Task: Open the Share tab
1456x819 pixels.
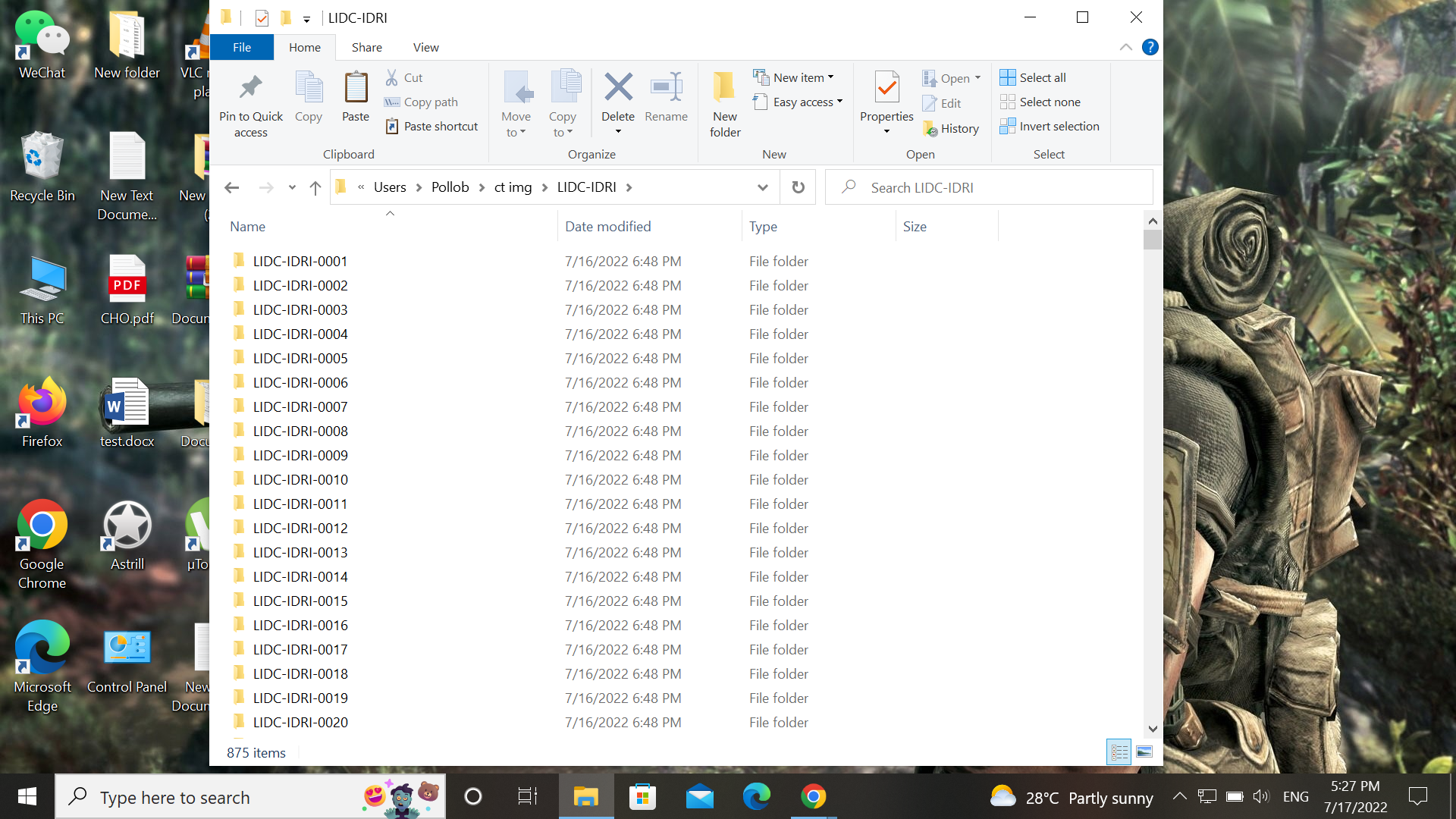Action: 366,47
